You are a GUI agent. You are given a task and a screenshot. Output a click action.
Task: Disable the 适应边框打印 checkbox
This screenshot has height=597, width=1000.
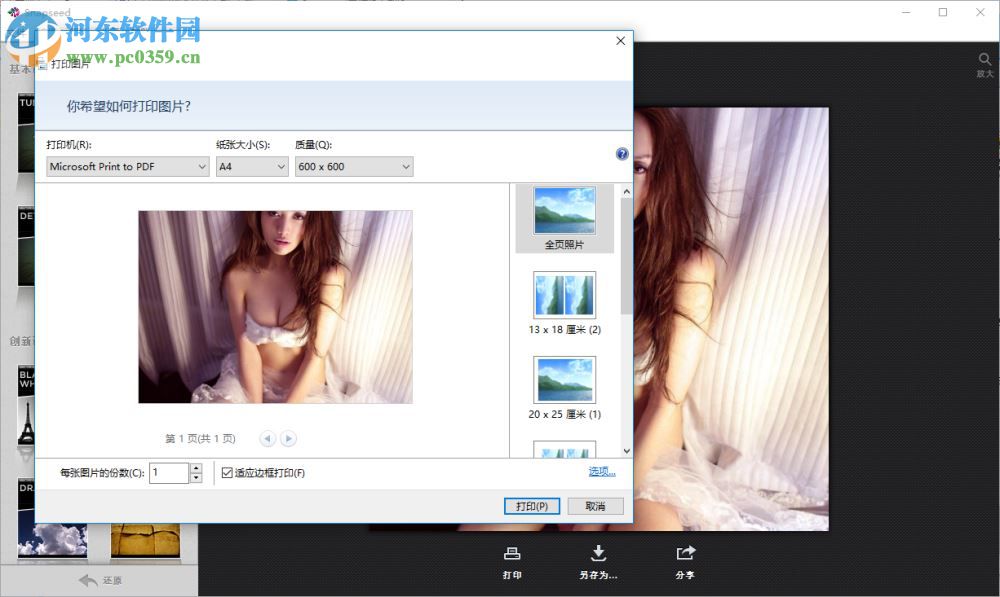226,473
